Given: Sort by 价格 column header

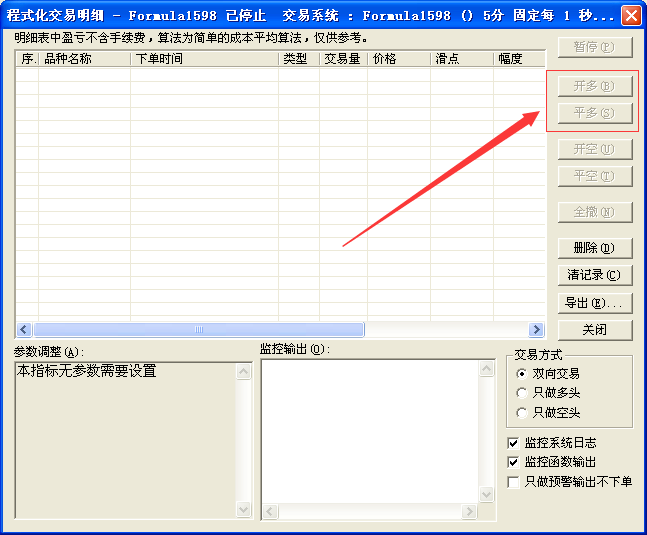Looking at the screenshot, I should 399,59.
